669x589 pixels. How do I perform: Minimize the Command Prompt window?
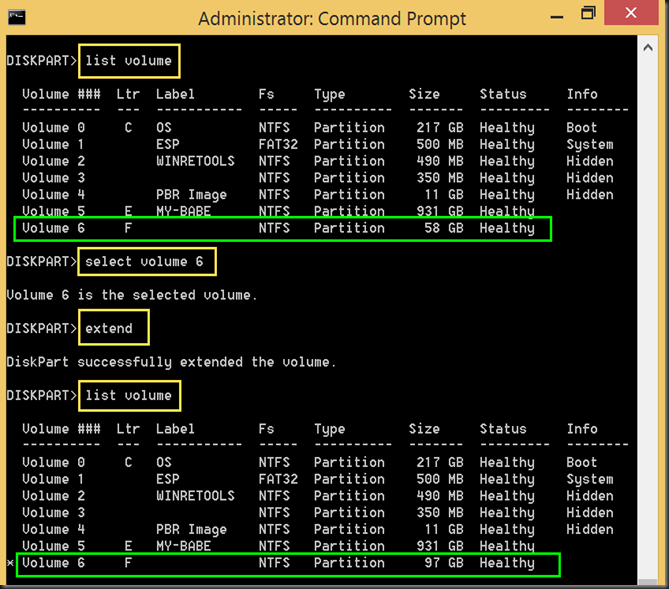557,17
